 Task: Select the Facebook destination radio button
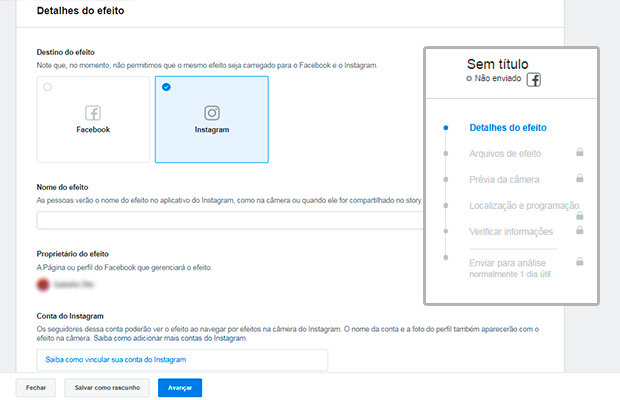tap(47, 87)
